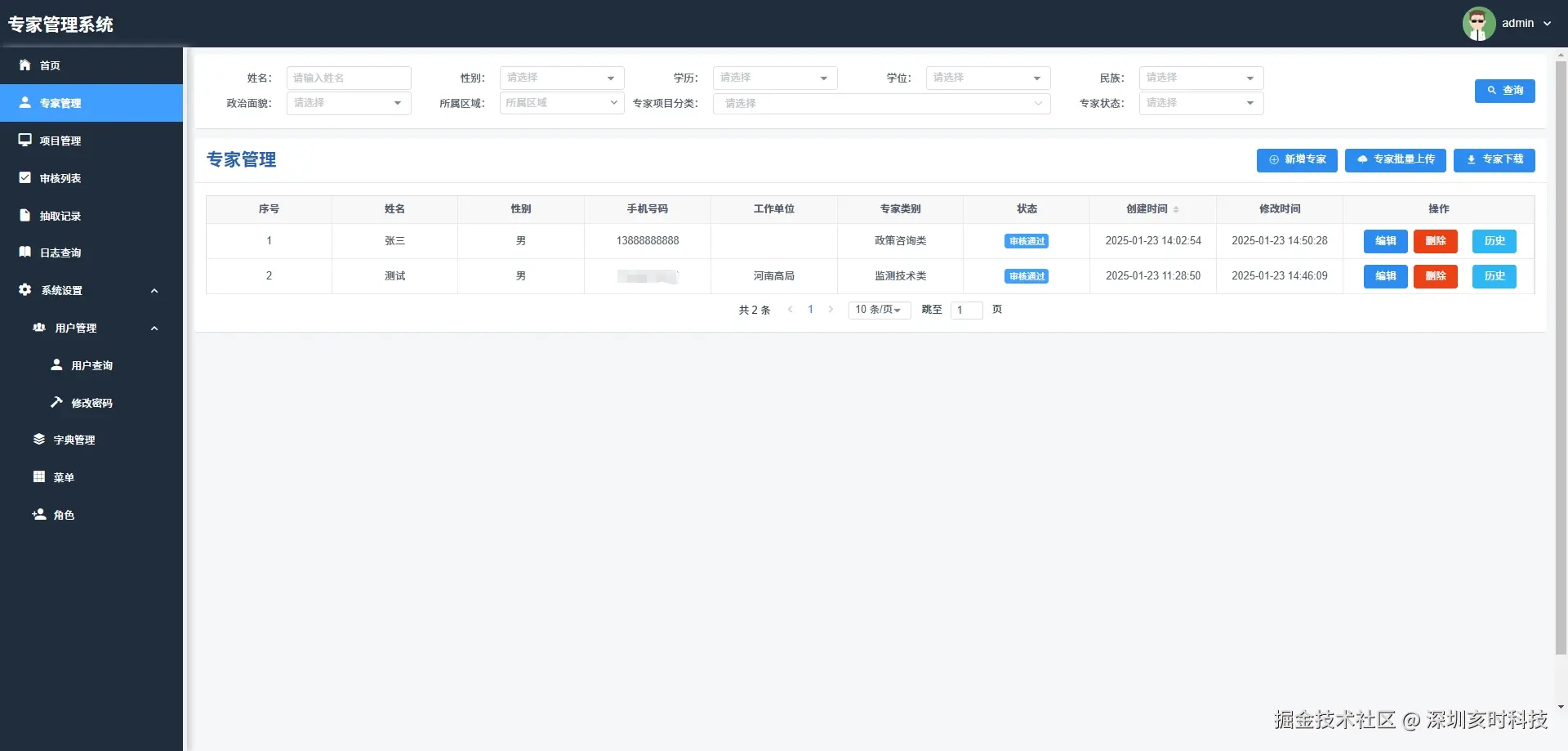Edit the 张三 expert row
The height and width of the screenshot is (751, 1568).
[x=1386, y=241]
